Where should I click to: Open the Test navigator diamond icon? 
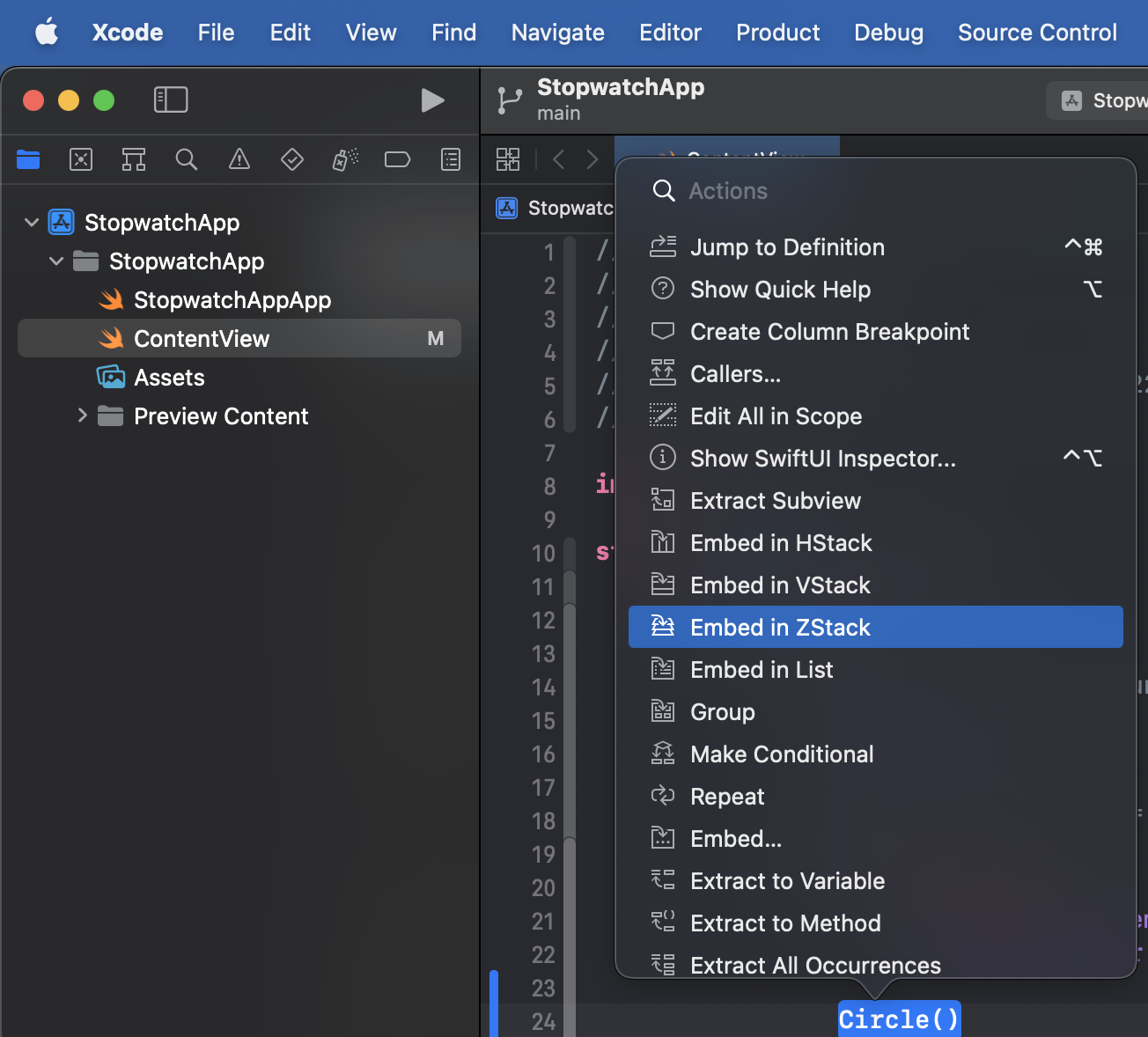pos(292,159)
